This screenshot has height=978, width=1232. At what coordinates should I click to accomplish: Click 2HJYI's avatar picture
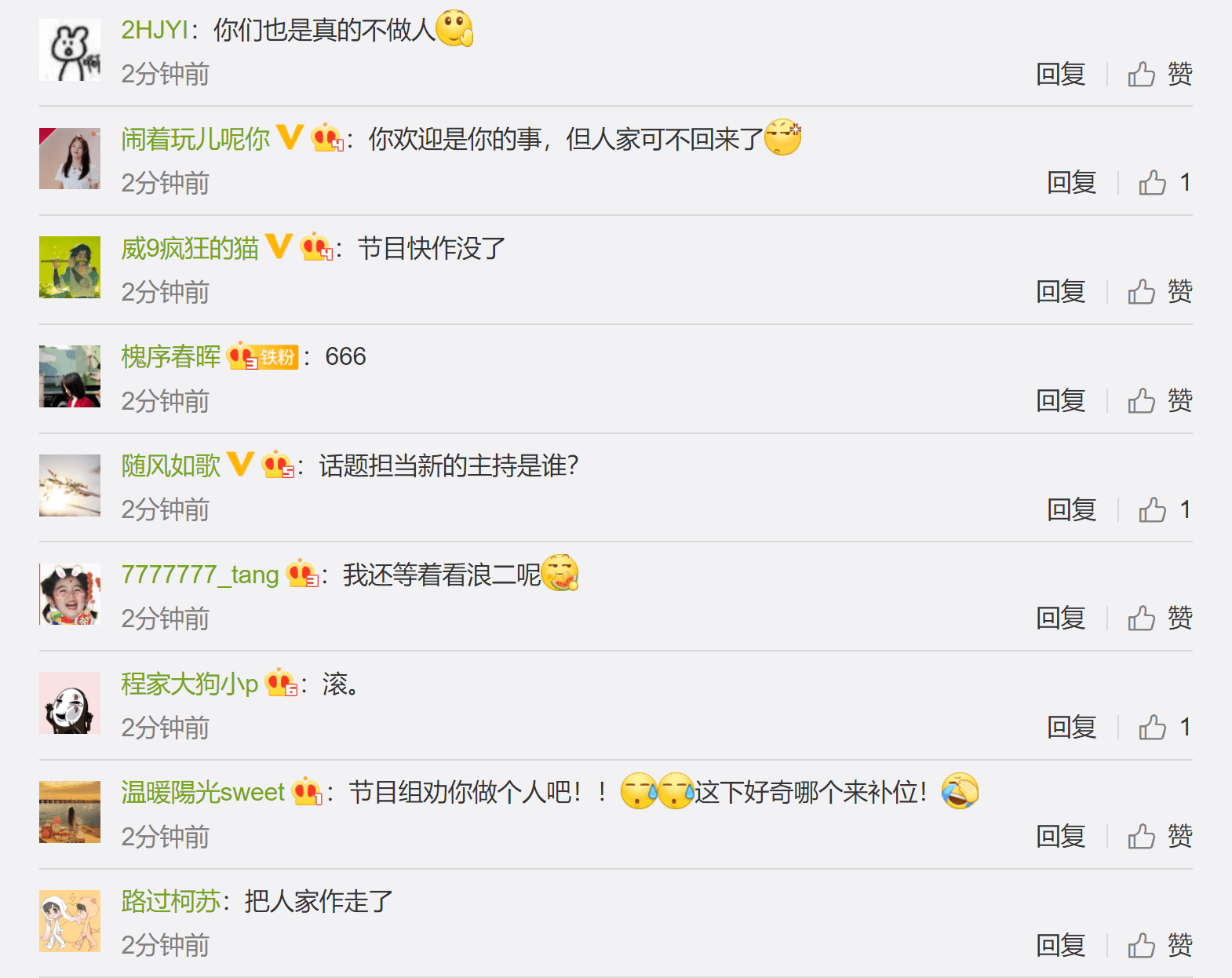[70, 49]
